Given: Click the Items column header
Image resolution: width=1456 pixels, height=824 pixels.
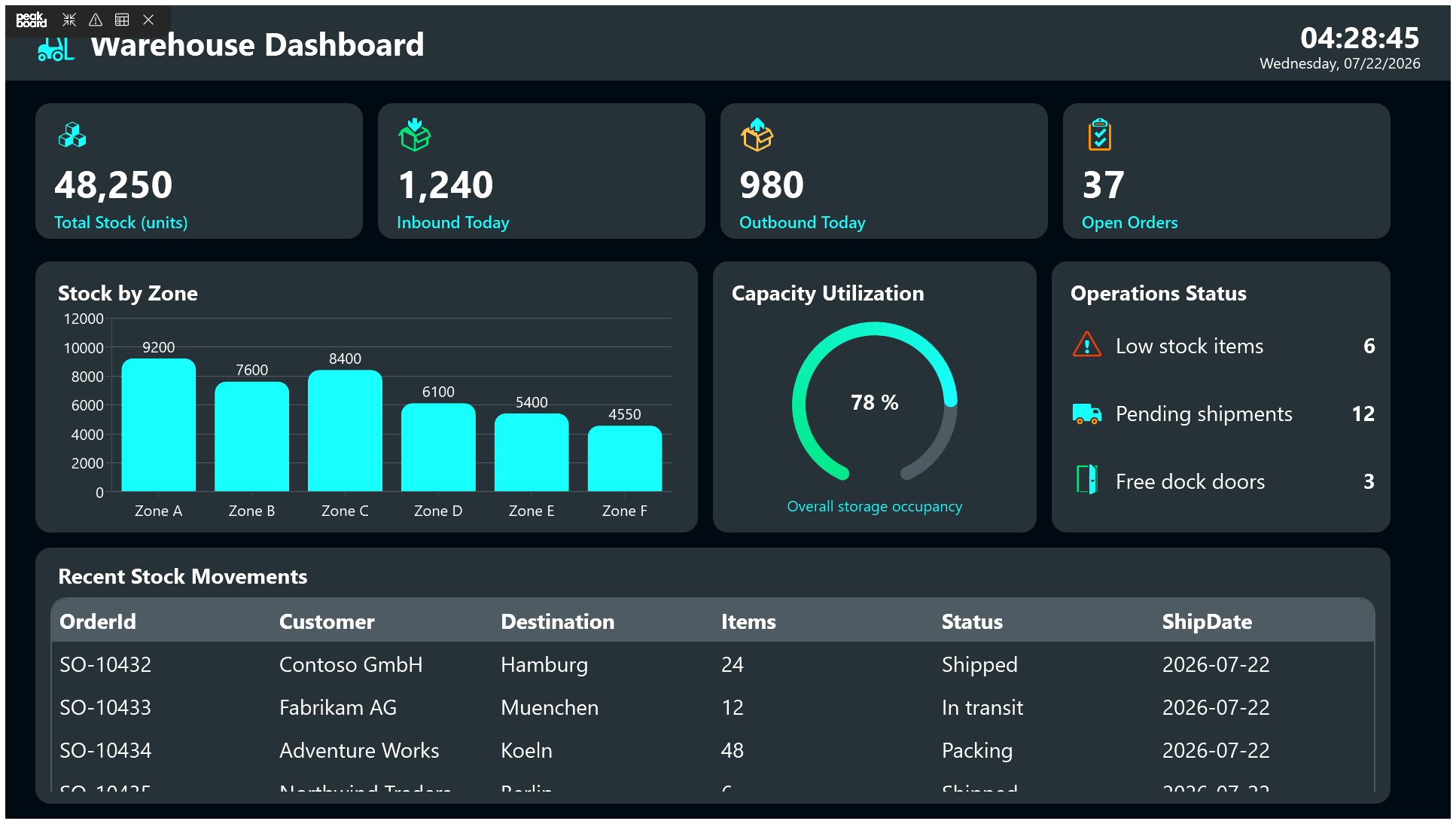Looking at the screenshot, I should tap(748, 622).
